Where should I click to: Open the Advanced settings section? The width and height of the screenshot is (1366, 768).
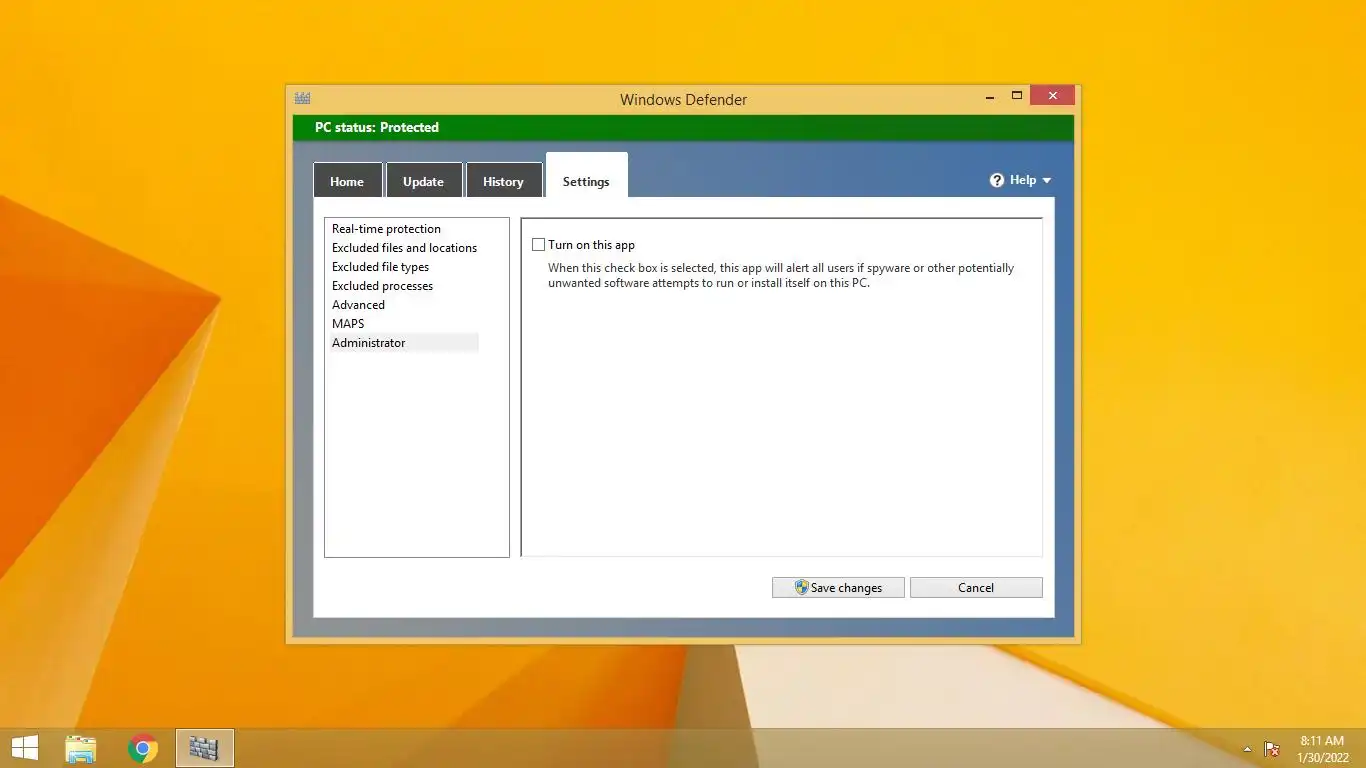point(405,305)
